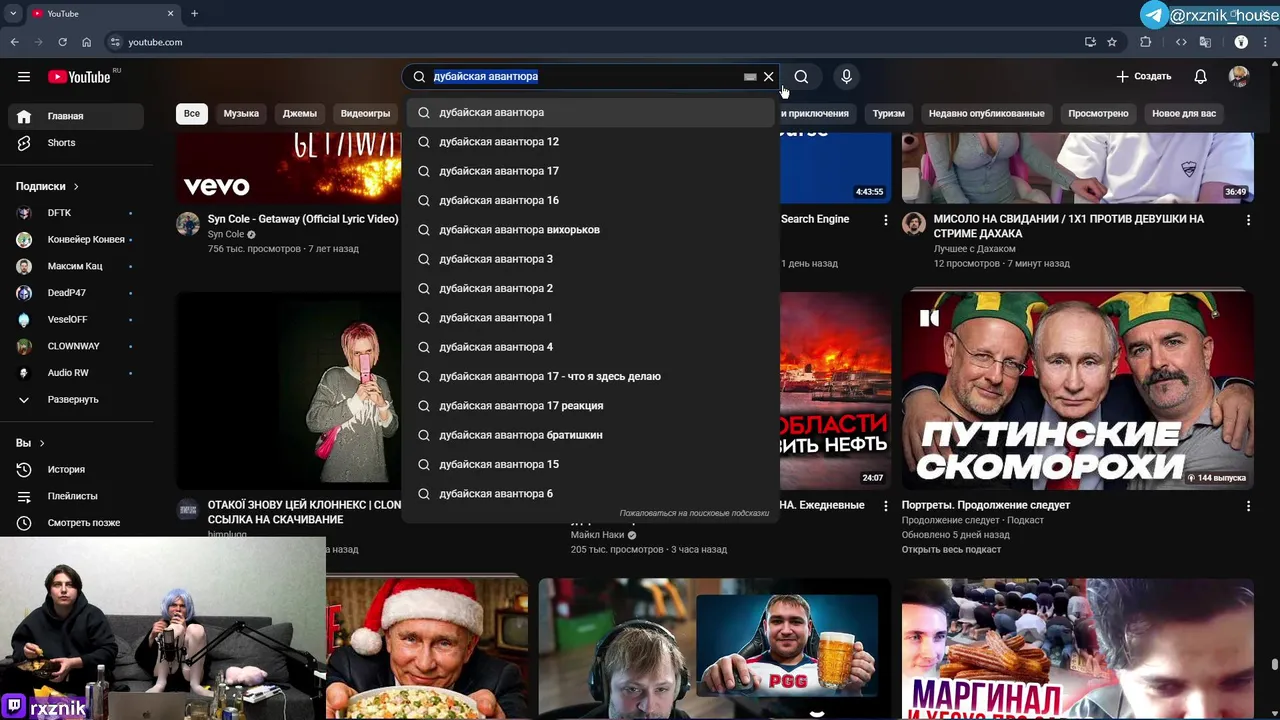Expand subscriptions list with Развернуть

tap(76, 400)
